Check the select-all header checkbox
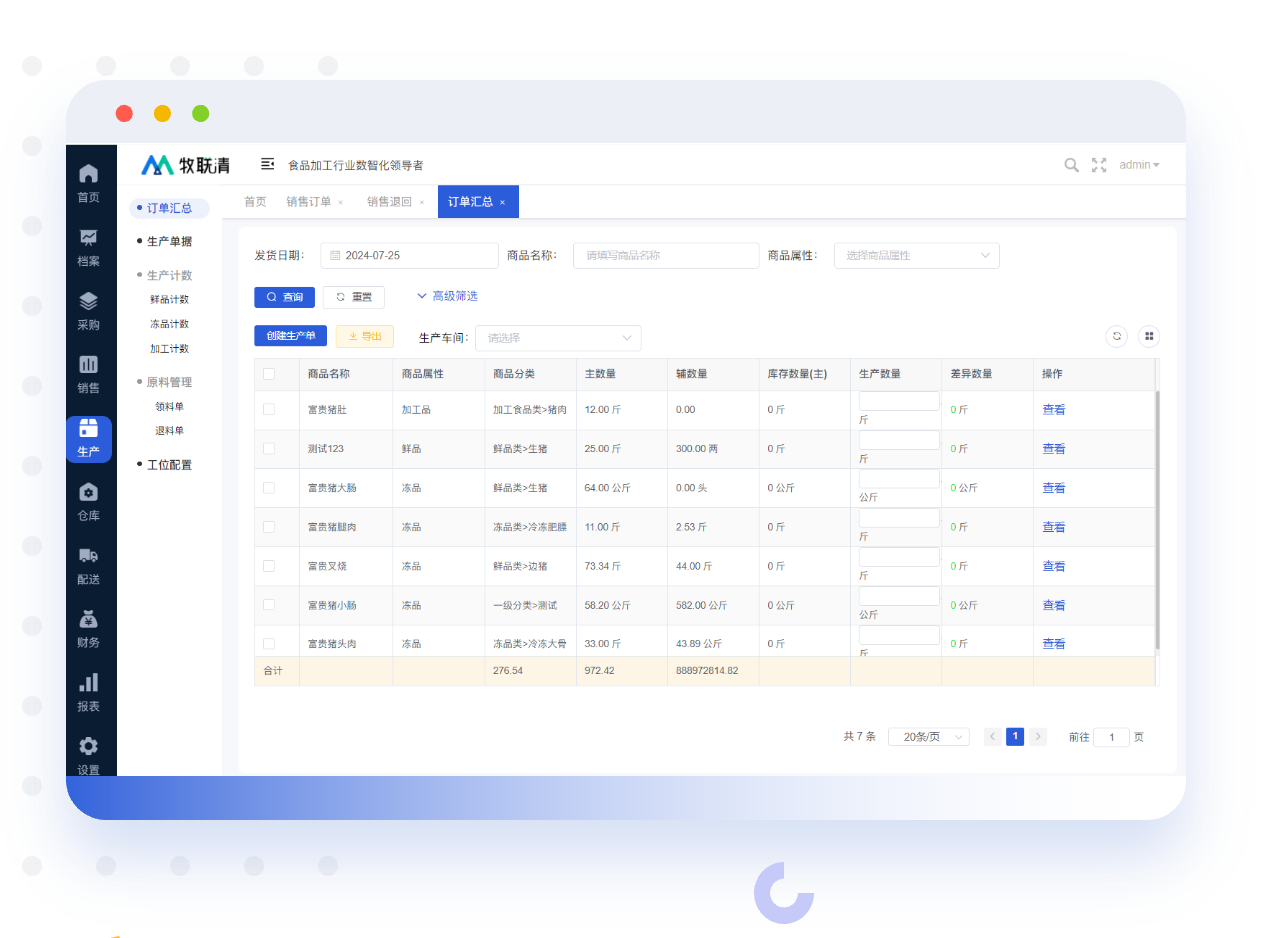This screenshot has width=1280, height=938. click(x=269, y=374)
